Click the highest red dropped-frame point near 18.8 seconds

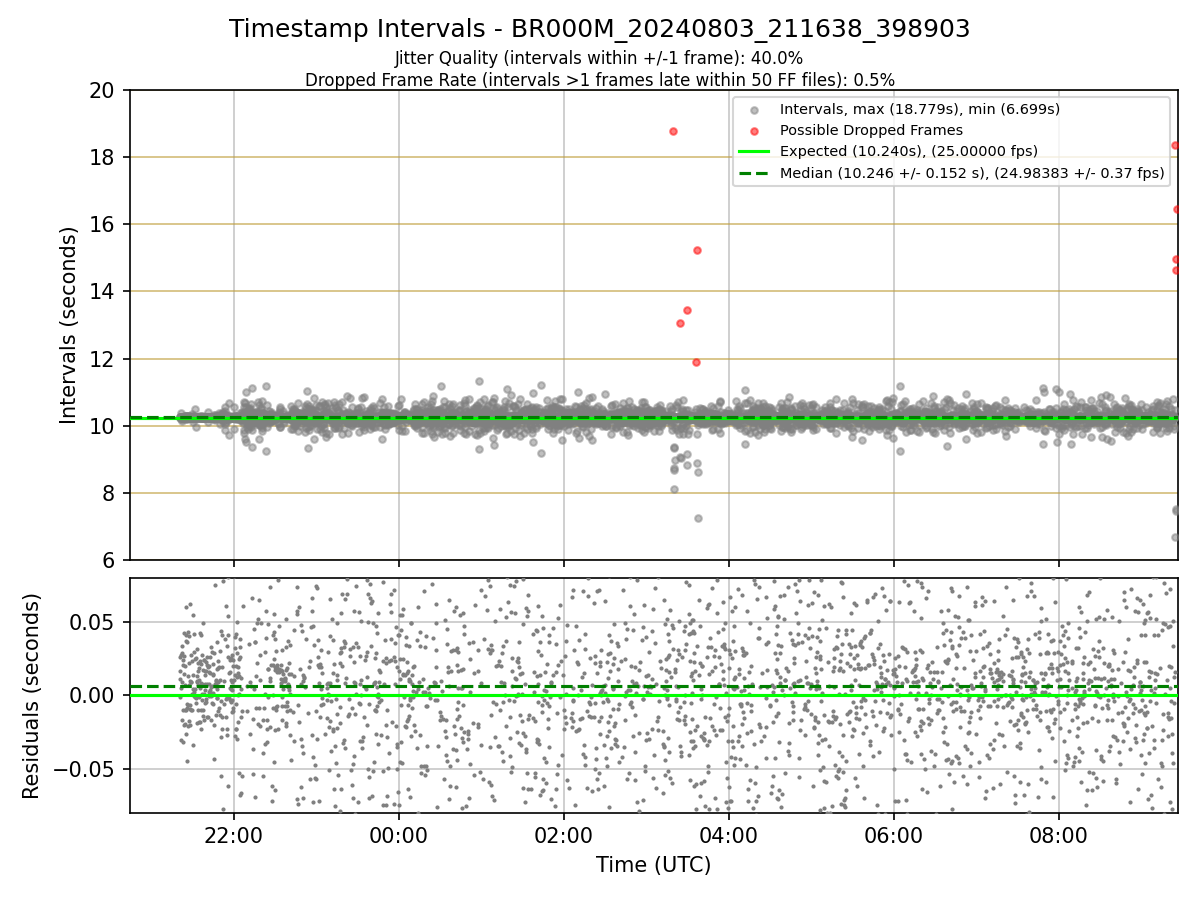tap(673, 131)
